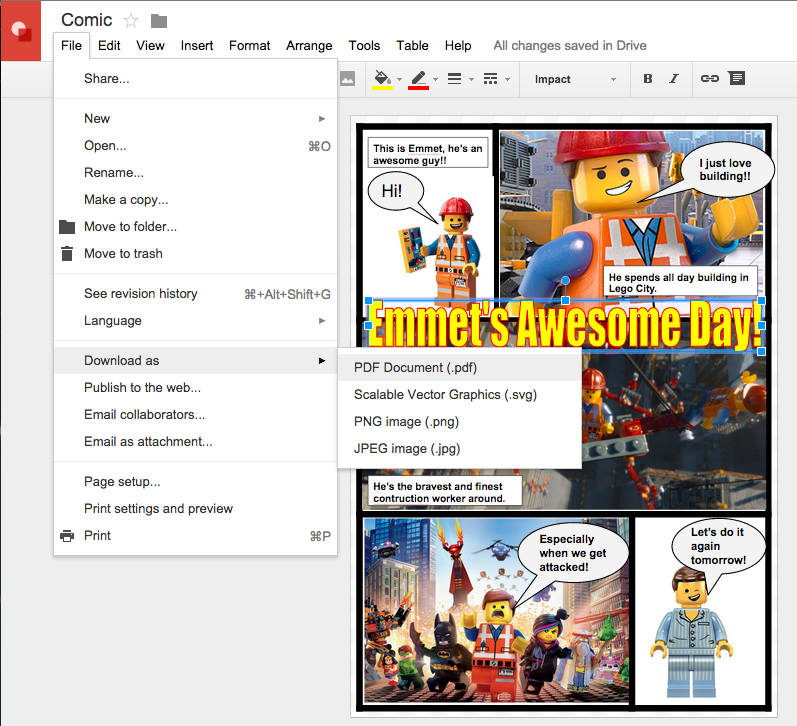Click the pajama Emmet figure image
This screenshot has width=797, height=726.
pos(691,632)
